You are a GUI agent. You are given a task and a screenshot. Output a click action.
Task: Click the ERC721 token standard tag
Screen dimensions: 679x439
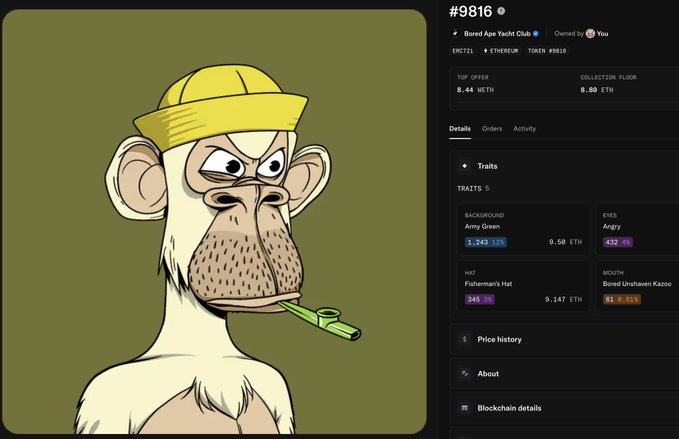[x=462, y=51]
